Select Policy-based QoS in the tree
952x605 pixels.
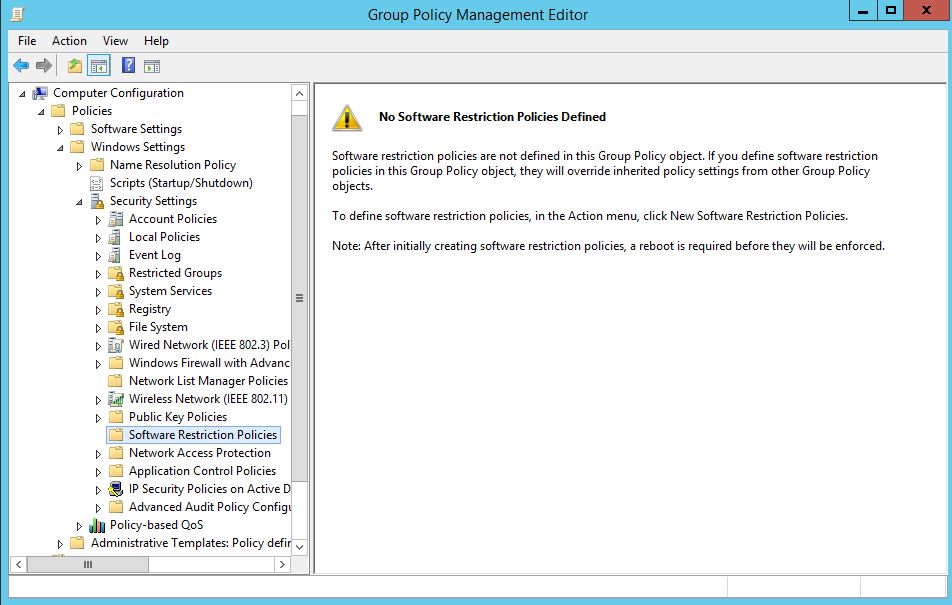(x=157, y=525)
